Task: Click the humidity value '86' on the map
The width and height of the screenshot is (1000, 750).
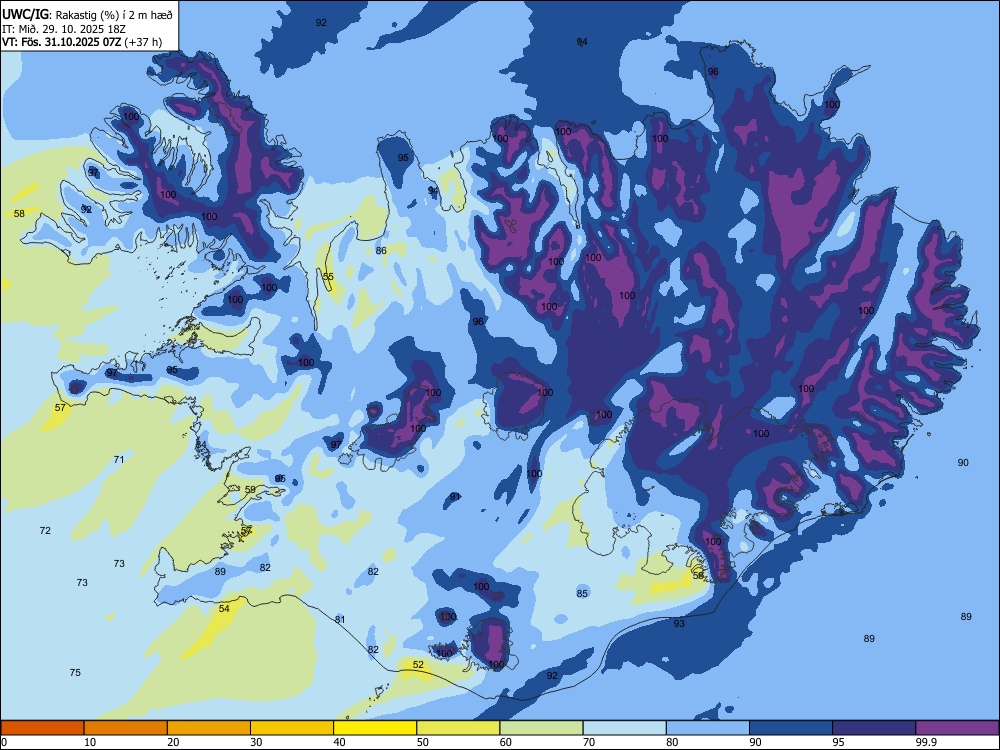Action: coord(381,251)
